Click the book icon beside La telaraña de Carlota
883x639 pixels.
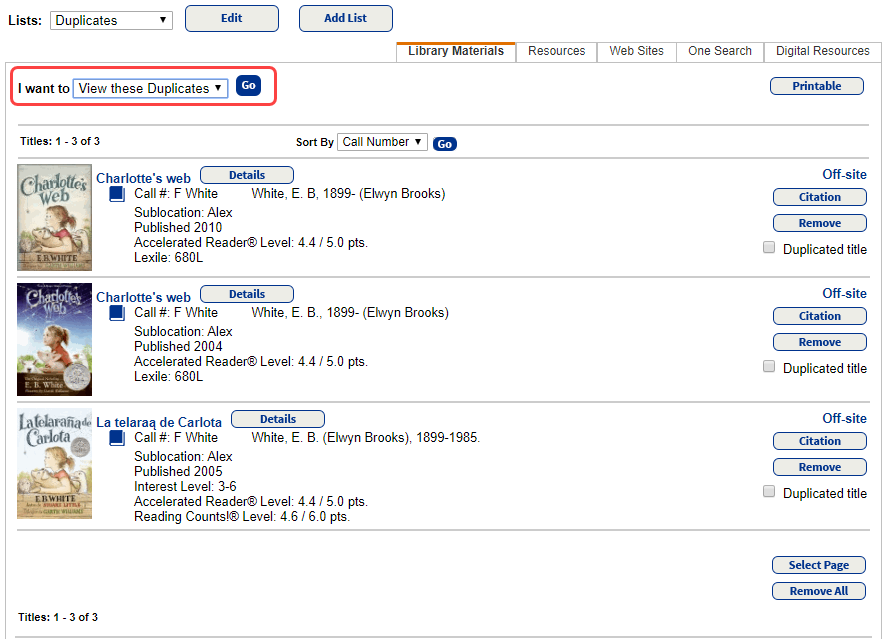117,438
